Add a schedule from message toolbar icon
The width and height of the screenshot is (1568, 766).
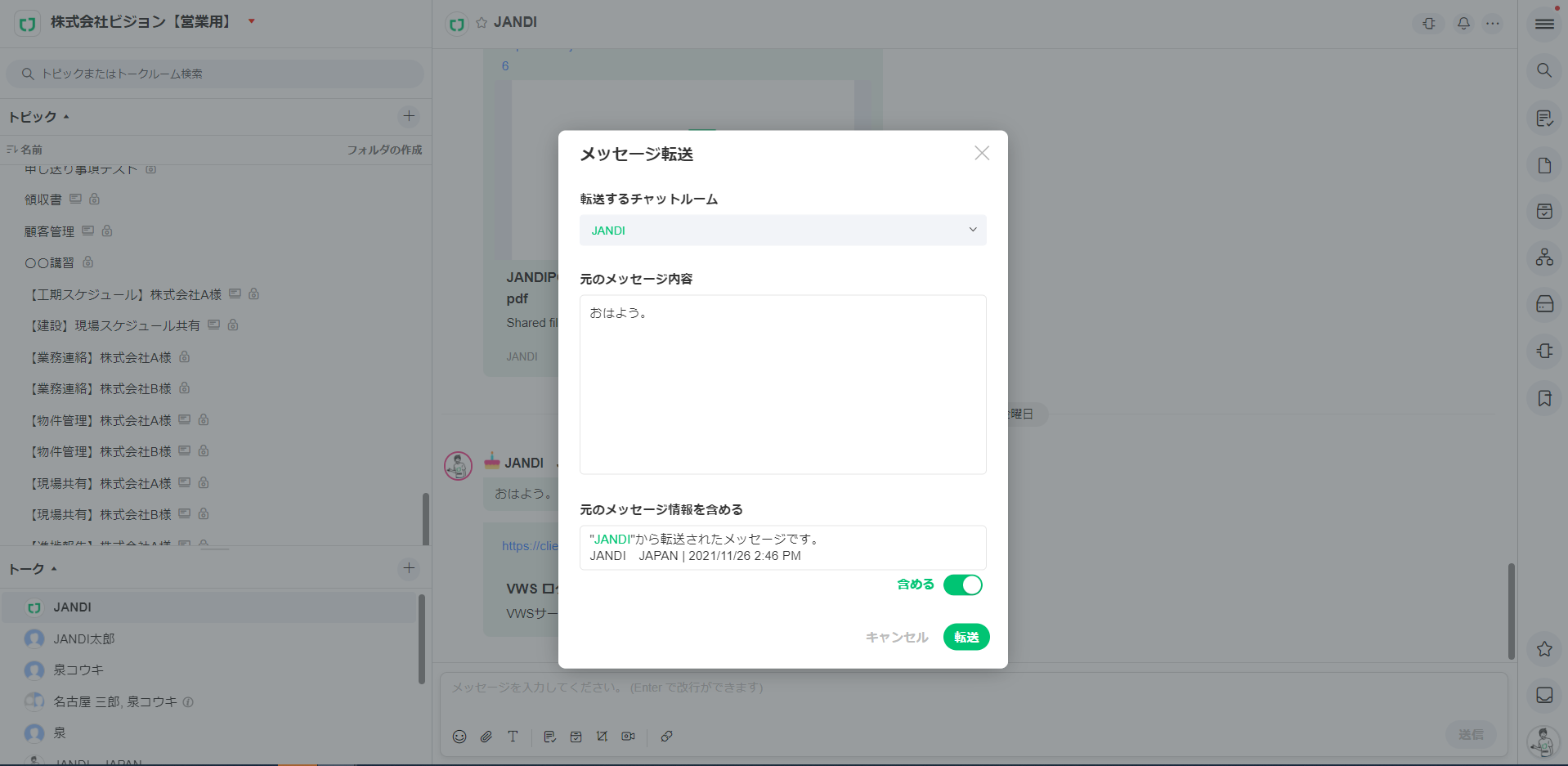(576, 737)
